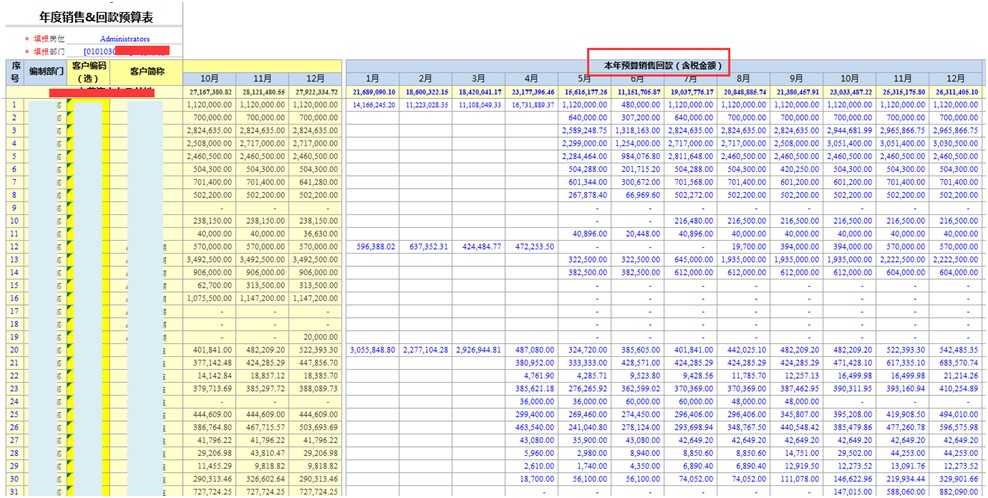Select the cell with value 420,250.00
The width and height of the screenshot is (988, 498).
[x=796, y=170]
